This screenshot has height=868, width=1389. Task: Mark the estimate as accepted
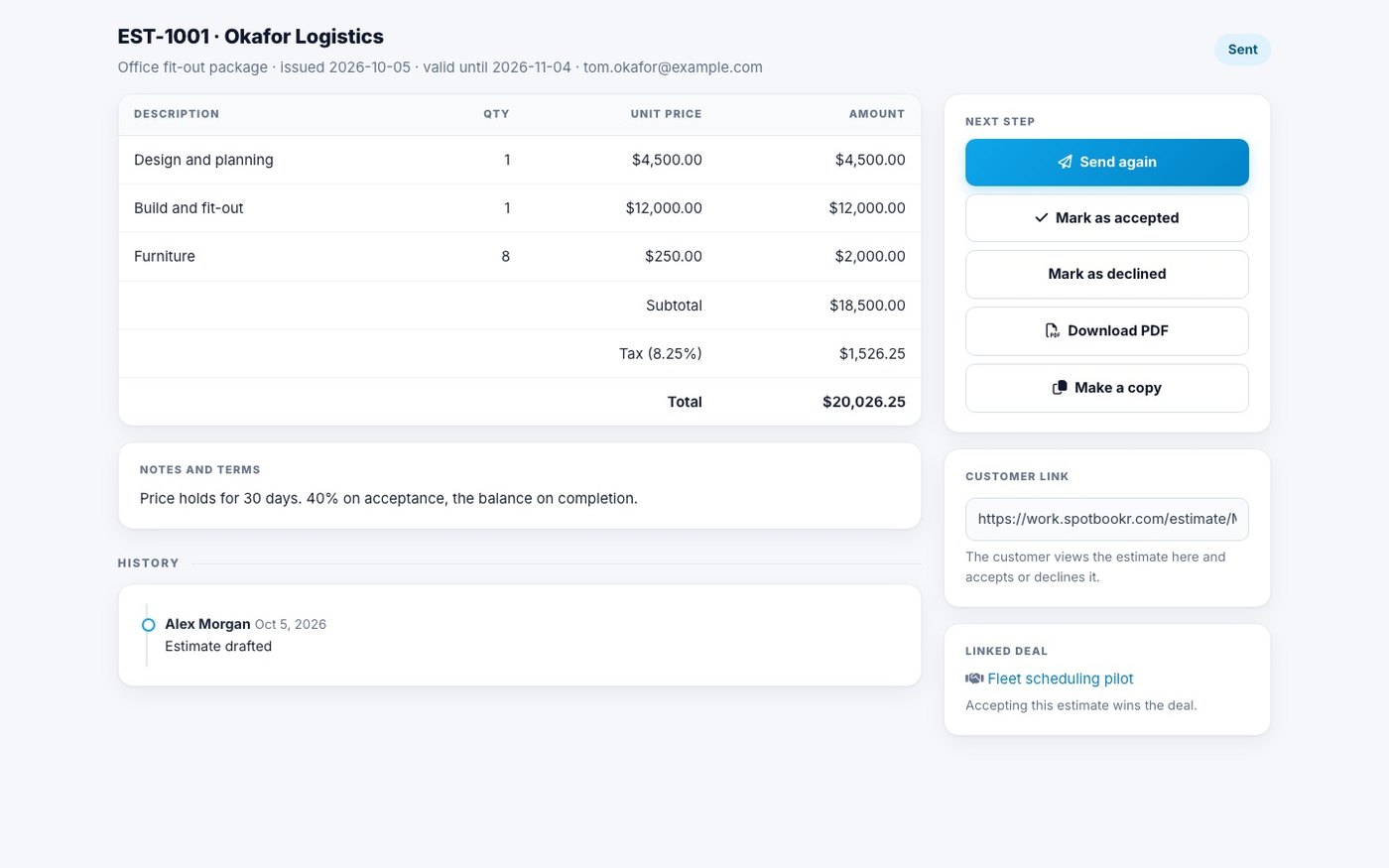coord(1107,217)
